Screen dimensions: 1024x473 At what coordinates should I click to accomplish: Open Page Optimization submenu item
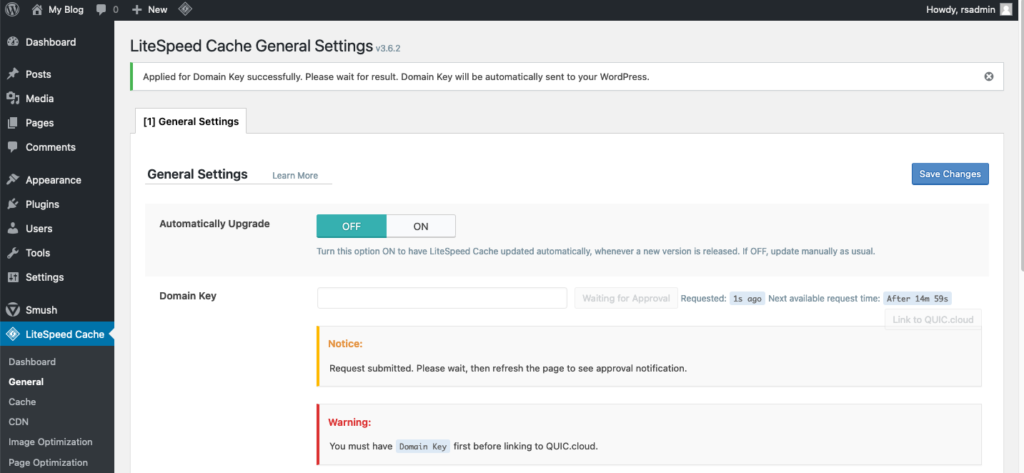point(48,463)
